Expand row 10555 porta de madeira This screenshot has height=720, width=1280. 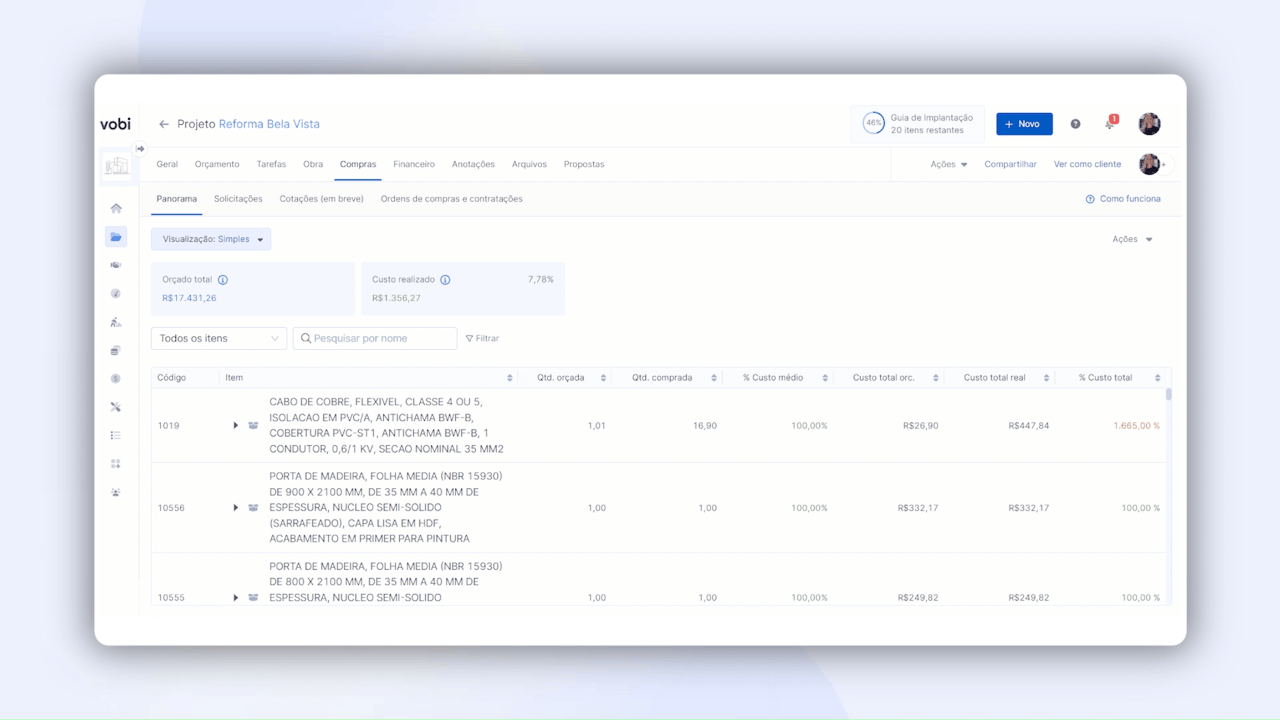click(x=236, y=597)
